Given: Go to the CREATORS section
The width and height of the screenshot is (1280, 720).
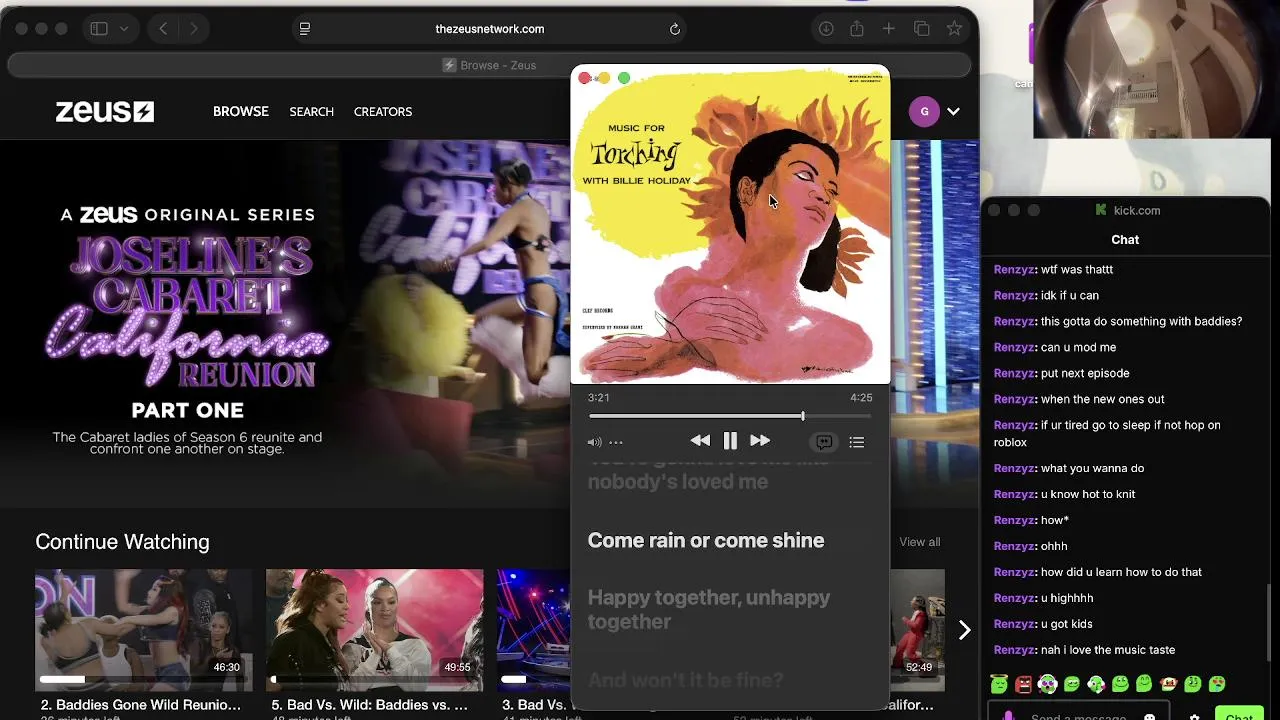Looking at the screenshot, I should pos(383,111).
